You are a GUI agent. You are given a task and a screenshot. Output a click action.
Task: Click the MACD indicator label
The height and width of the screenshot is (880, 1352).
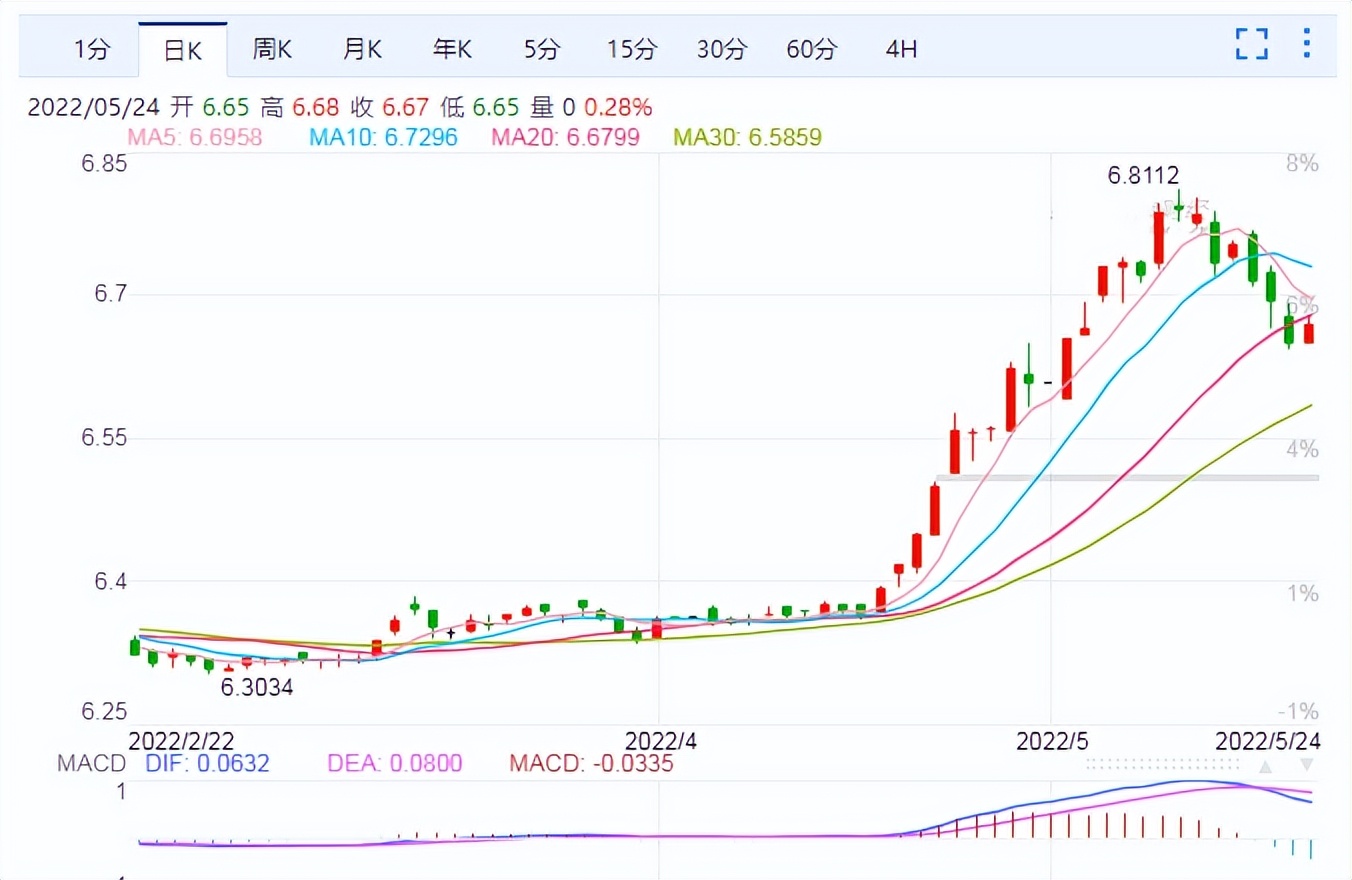tap(91, 763)
